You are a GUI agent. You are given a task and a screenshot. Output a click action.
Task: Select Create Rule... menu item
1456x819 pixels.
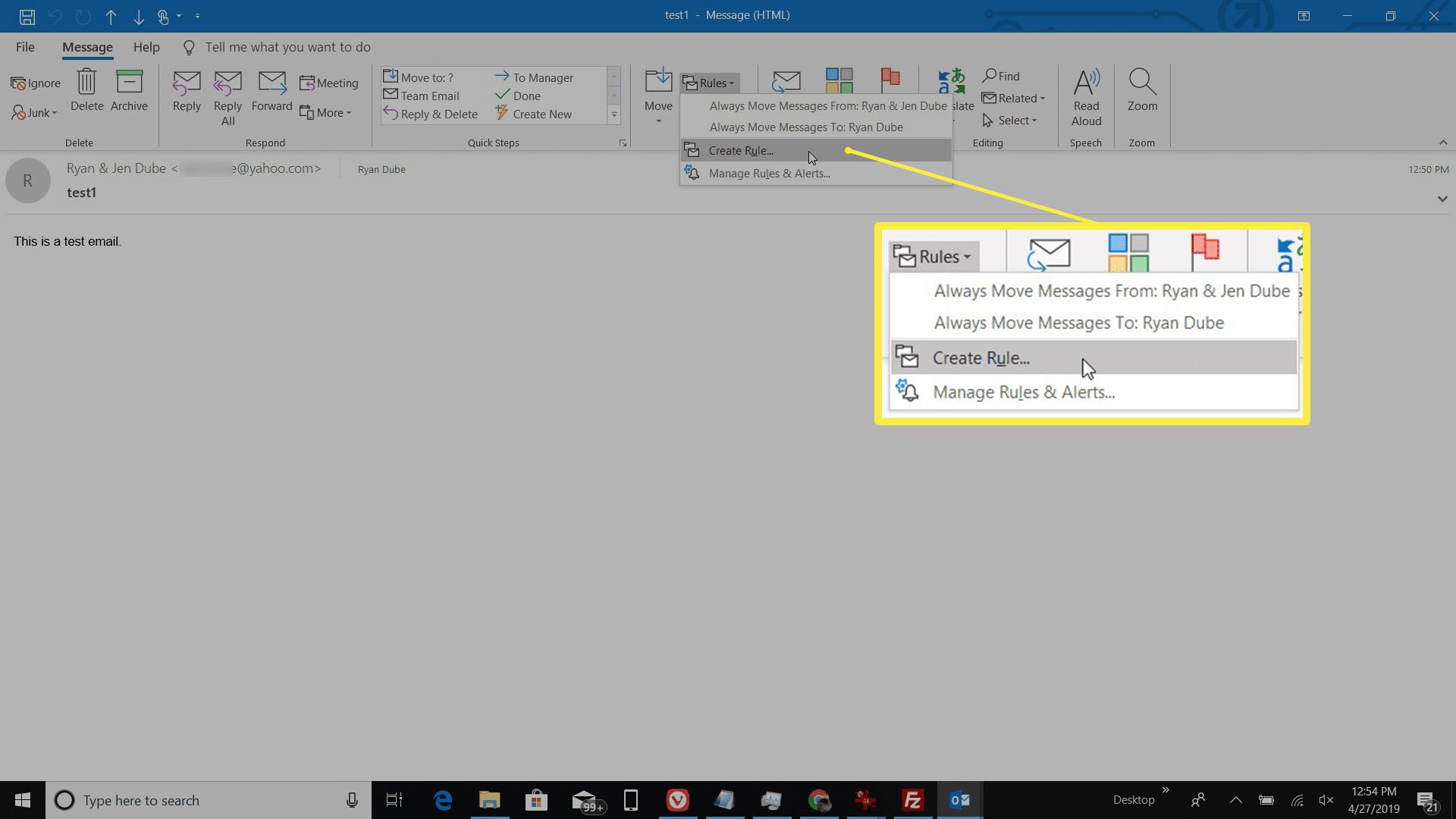(x=816, y=150)
